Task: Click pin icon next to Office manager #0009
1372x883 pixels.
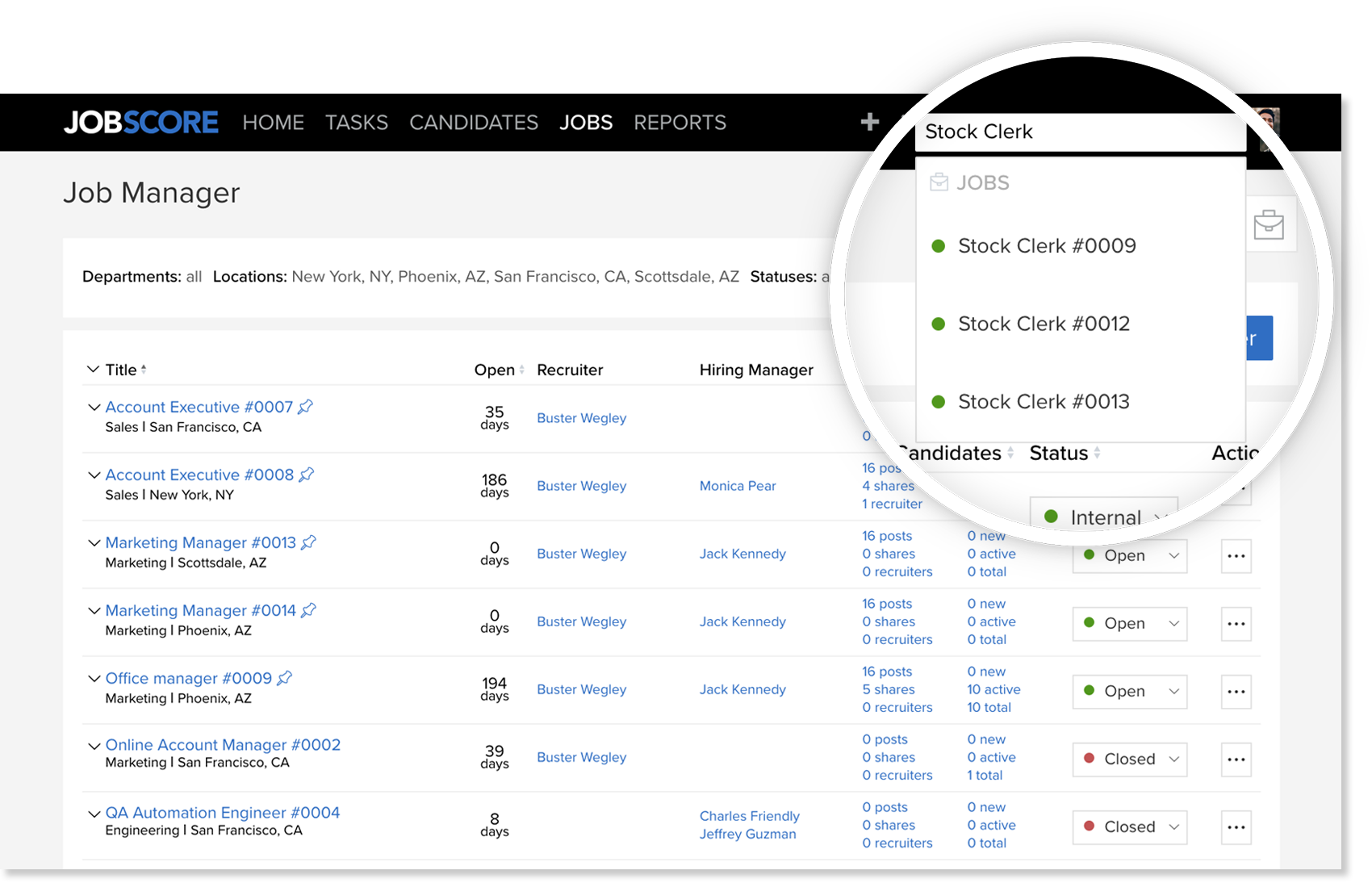Action: tap(284, 678)
